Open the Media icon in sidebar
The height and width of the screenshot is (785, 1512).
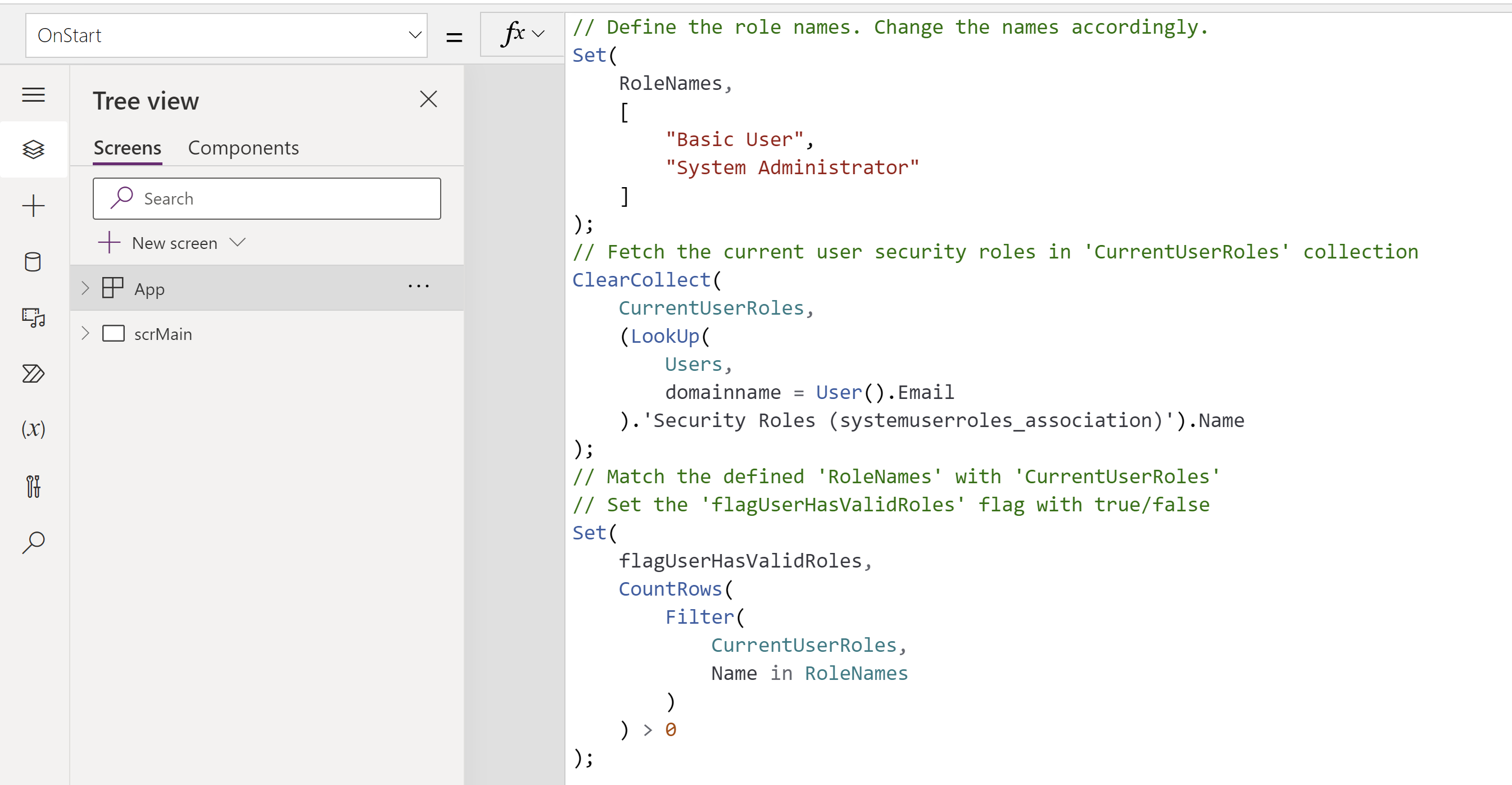(34, 317)
